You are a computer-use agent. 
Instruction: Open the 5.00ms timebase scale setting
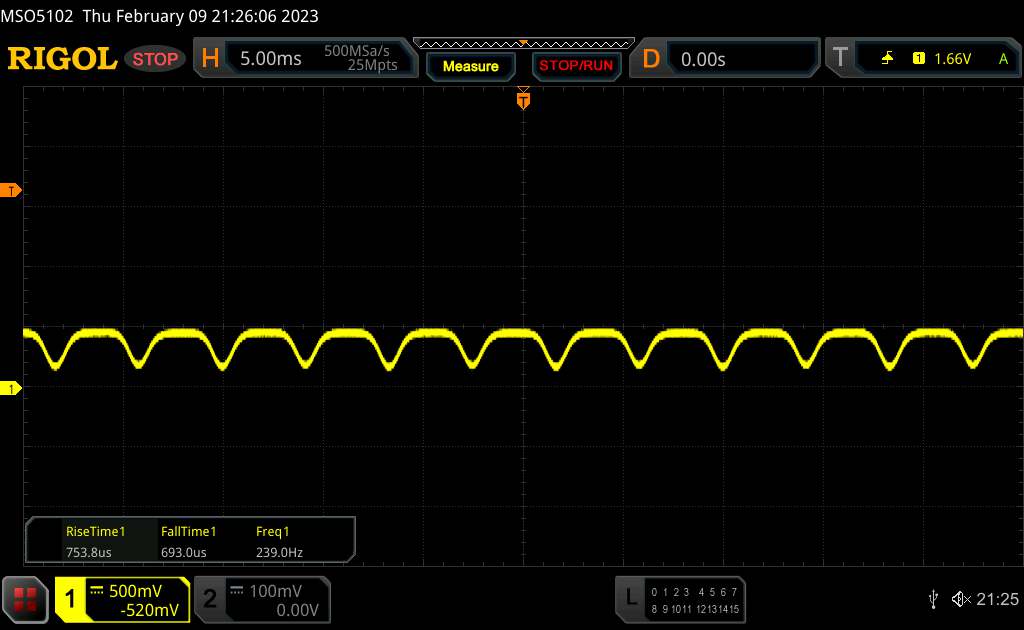[x=271, y=59]
